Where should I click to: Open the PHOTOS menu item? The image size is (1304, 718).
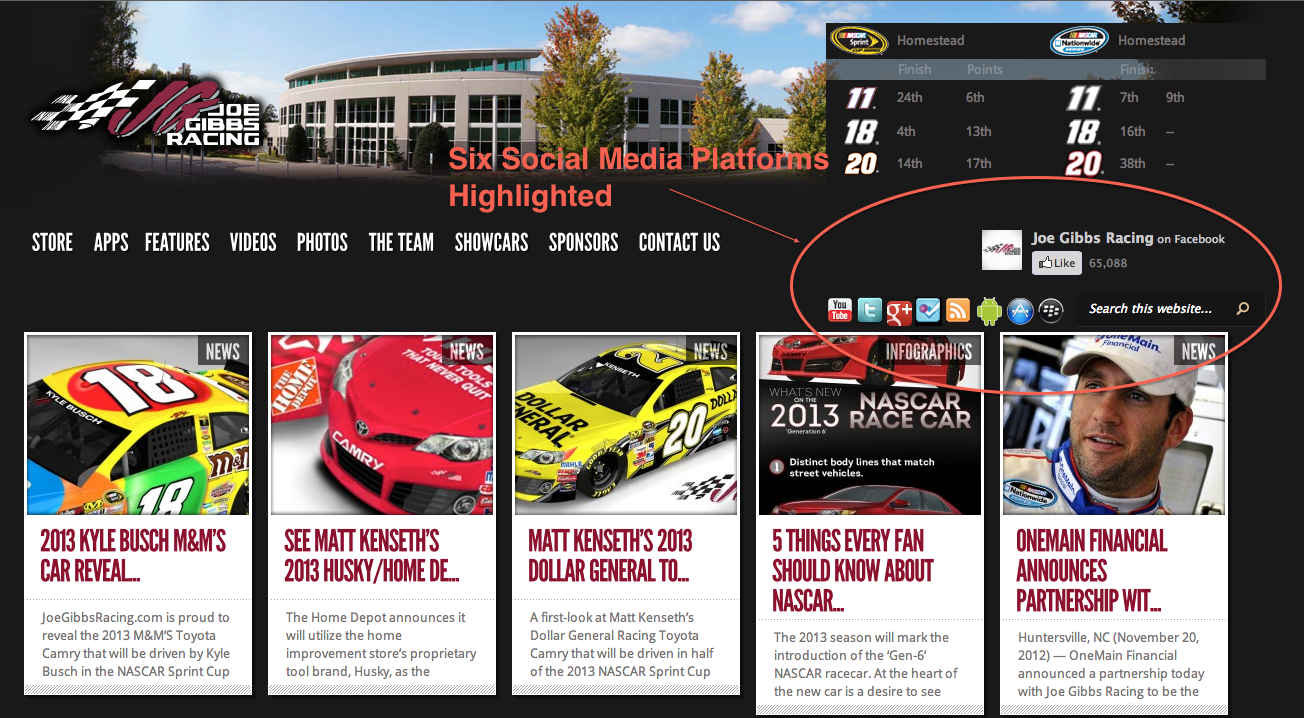322,242
